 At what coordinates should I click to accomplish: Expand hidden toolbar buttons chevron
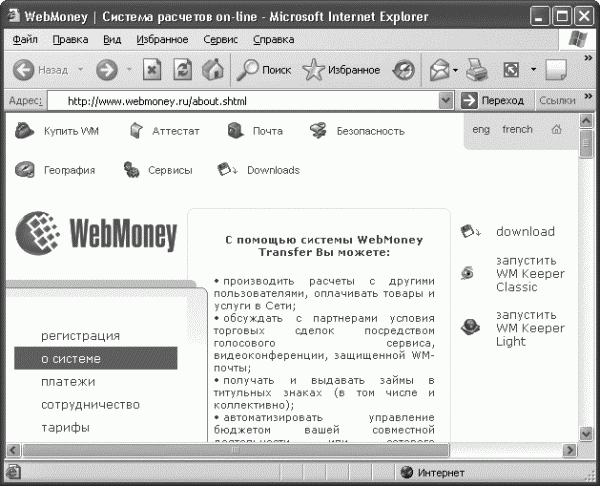click(588, 58)
